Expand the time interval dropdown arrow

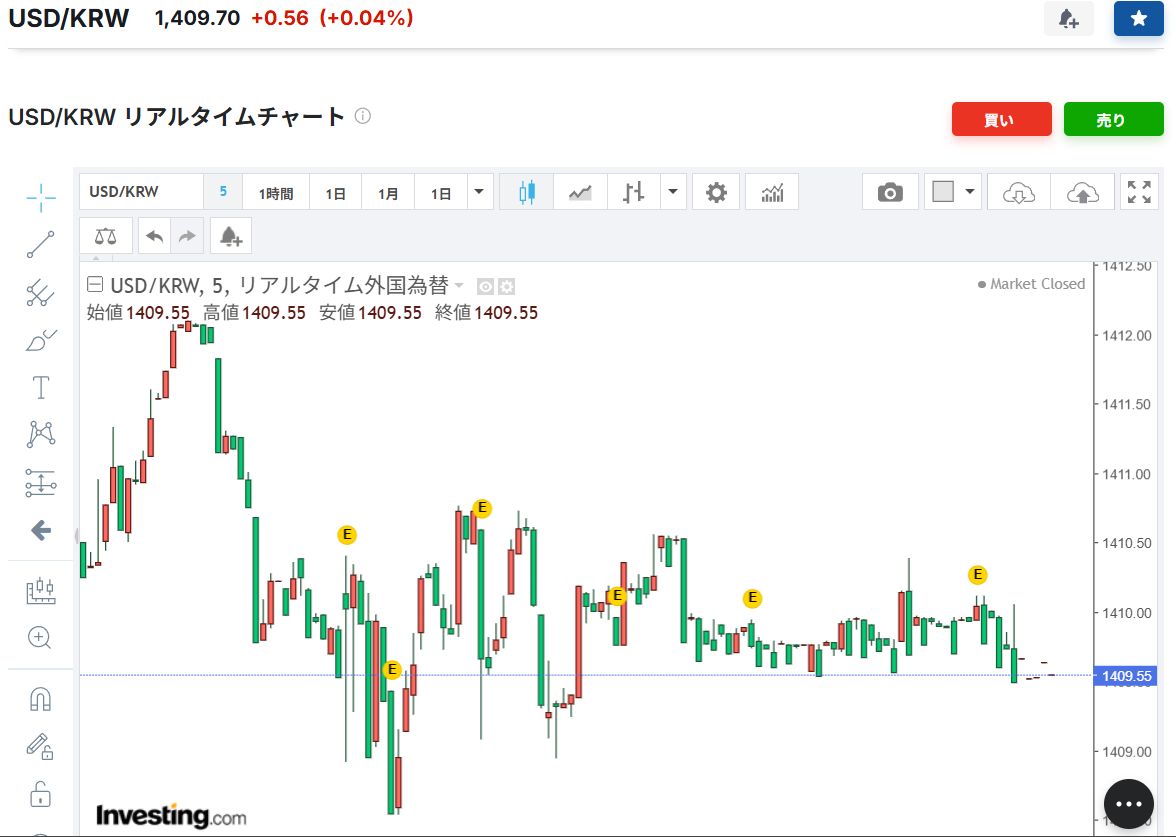(480, 192)
